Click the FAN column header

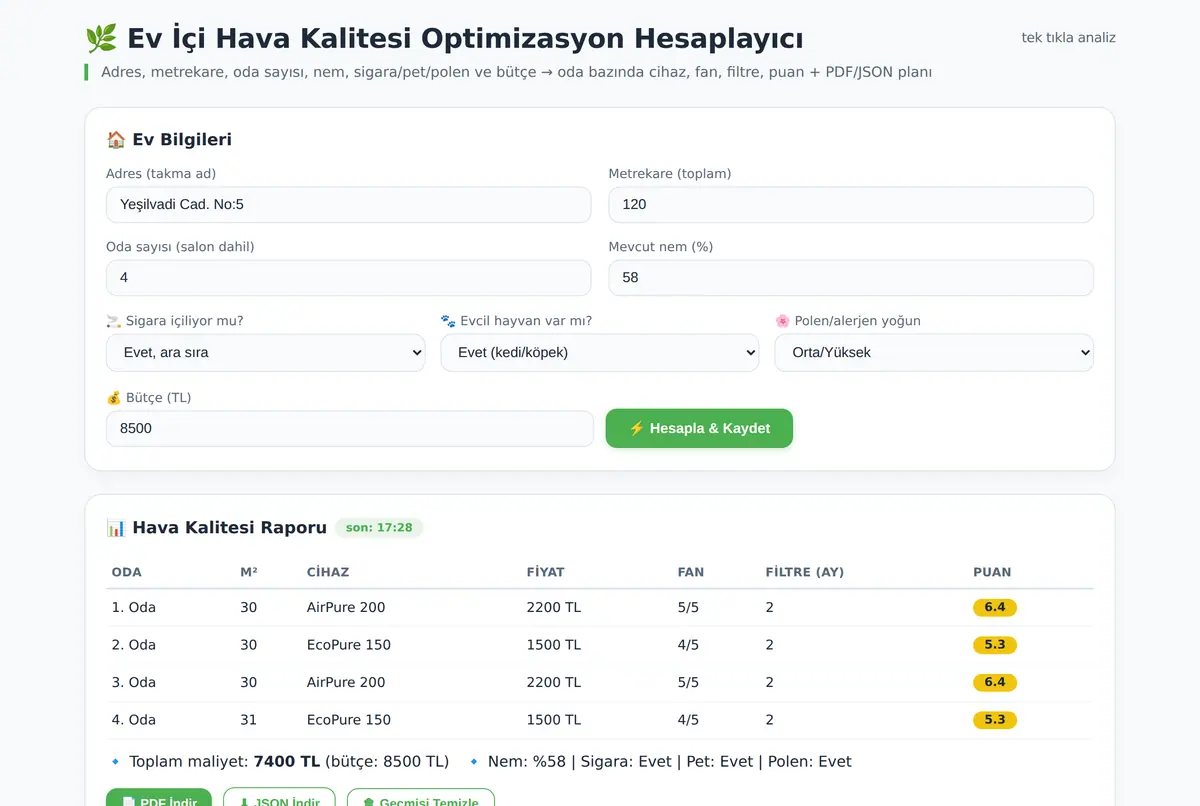click(x=691, y=572)
